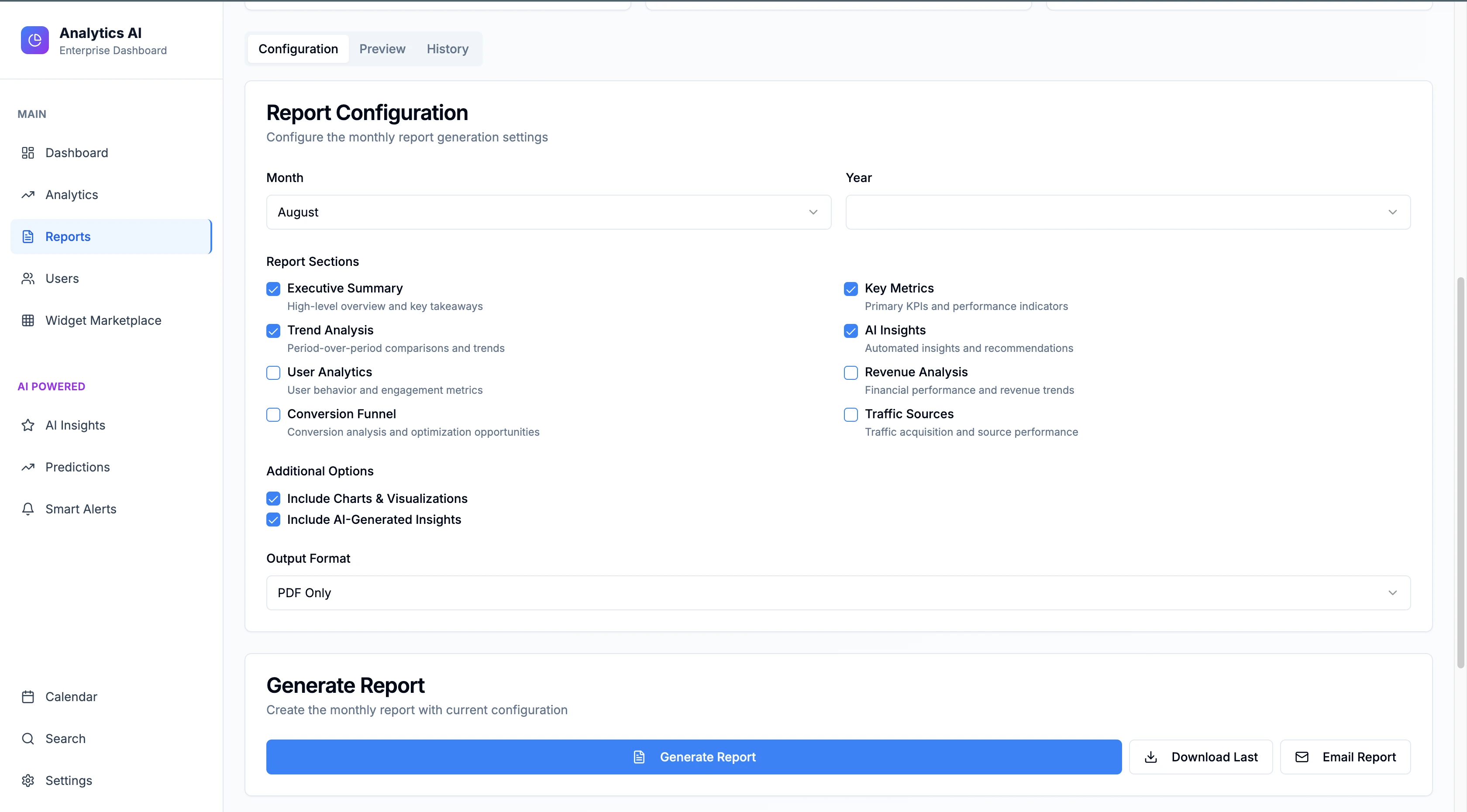Click the Analytics AI logo icon

pyautogui.click(x=35, y=41)
